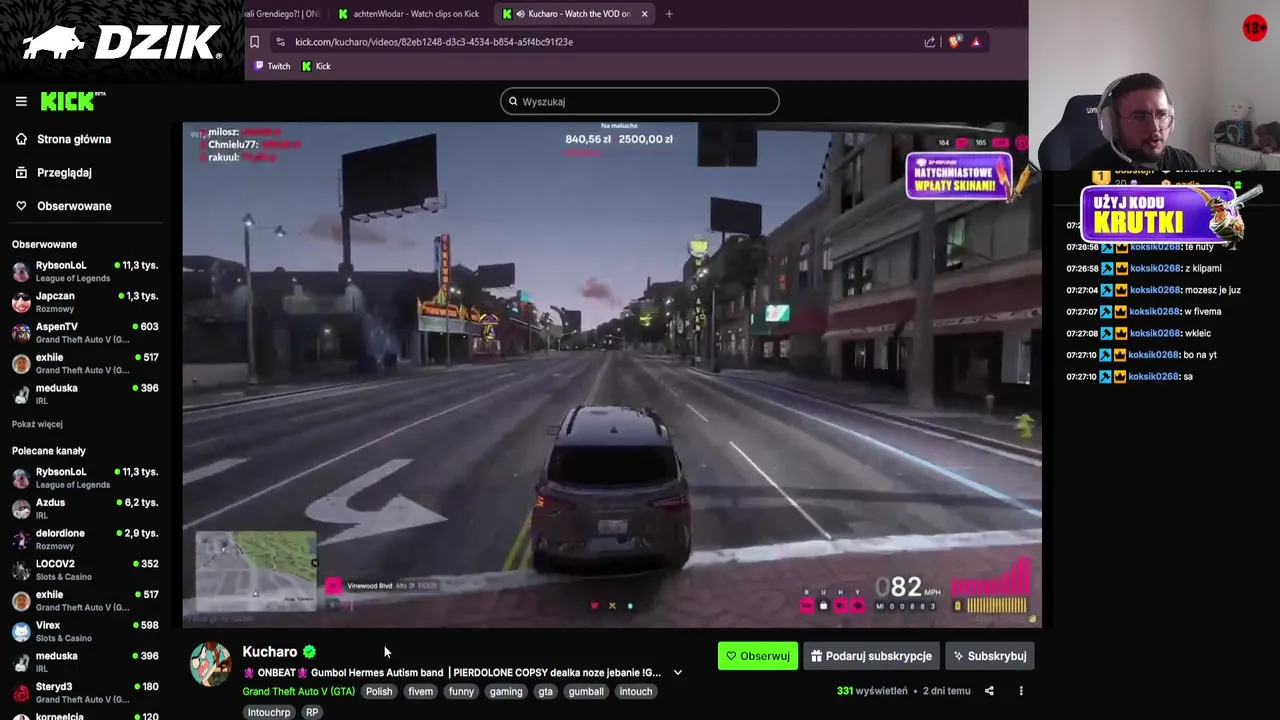Click LOCOV2 avatar icon
Viewport: 1280px width, 720px height.
[x=21, y=570]
